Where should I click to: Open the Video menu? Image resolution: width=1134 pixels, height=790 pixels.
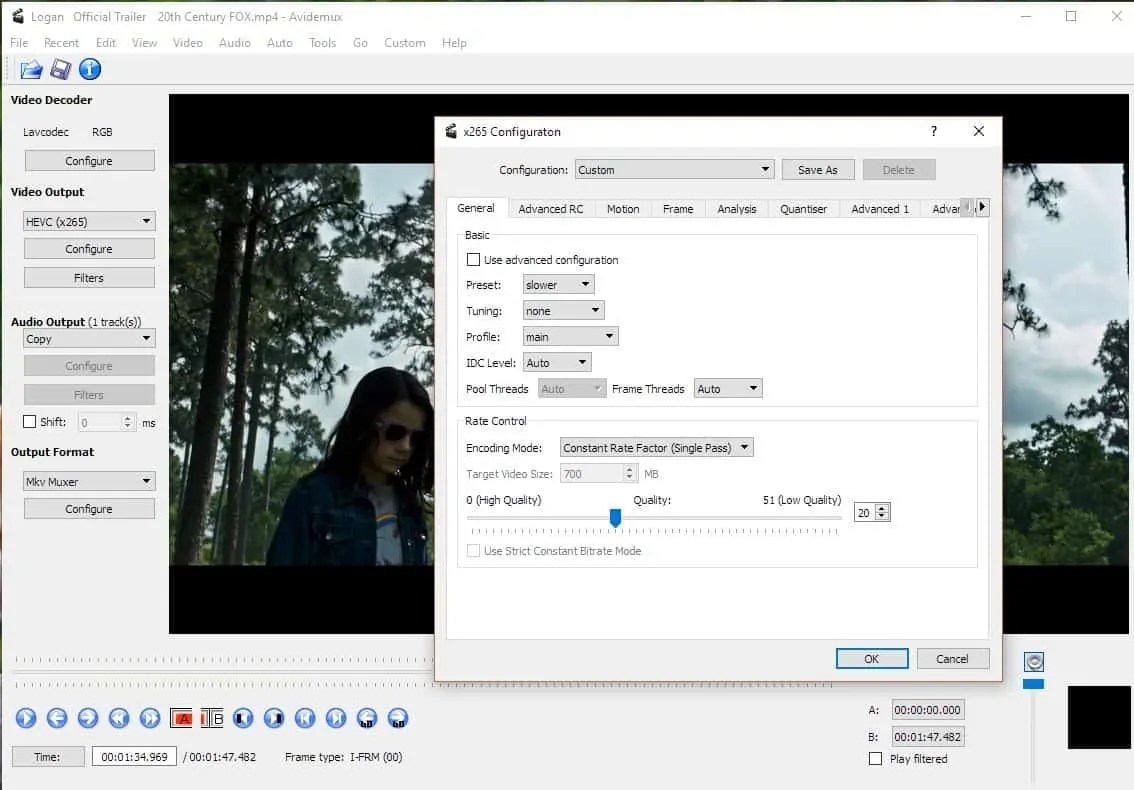click(x=188, y=43)
